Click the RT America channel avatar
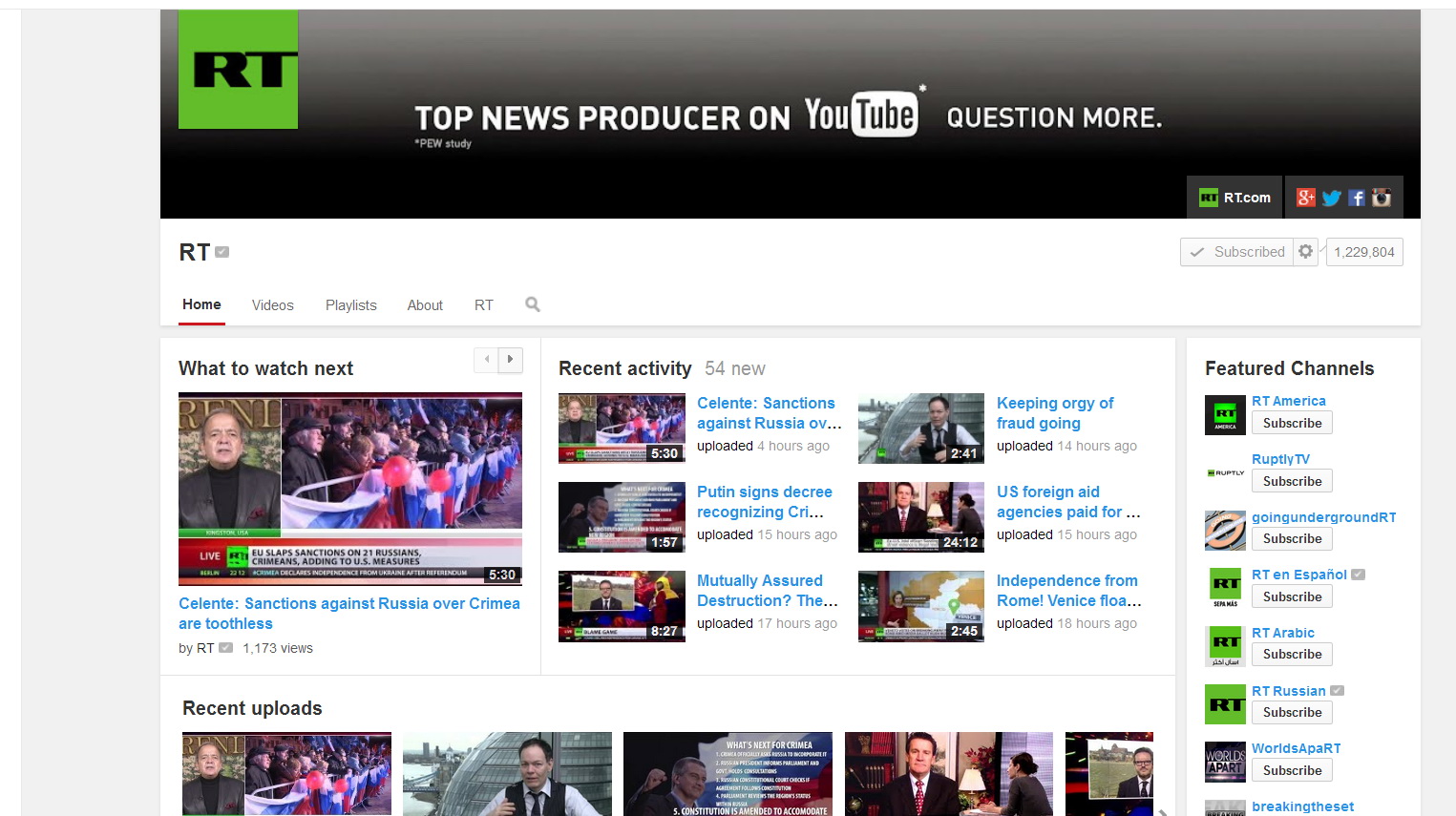The image size is (1456, 816). click(1225, 415)
